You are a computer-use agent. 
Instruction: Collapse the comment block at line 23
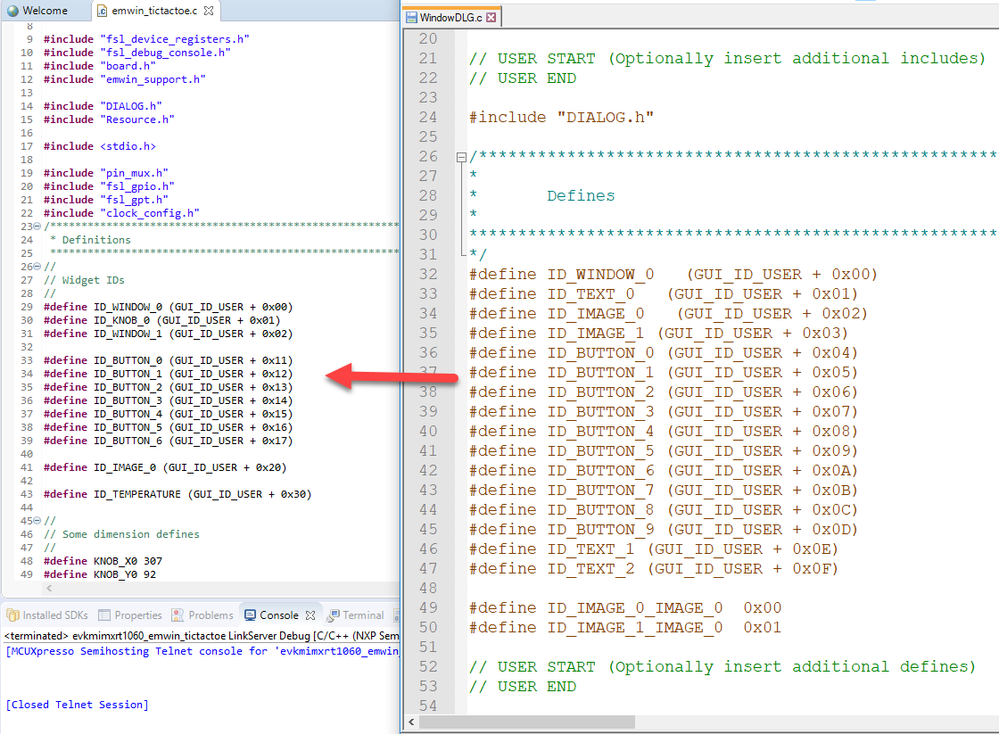(37, 226)
